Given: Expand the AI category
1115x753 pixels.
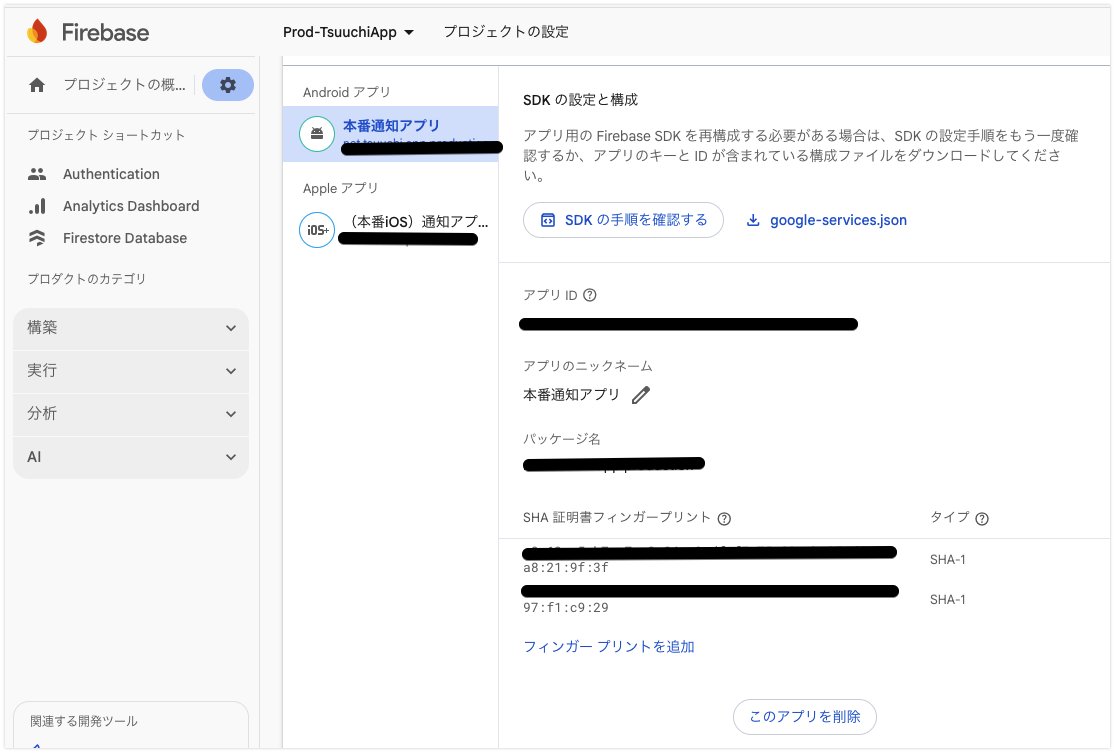Looking at the screenshot, I should pyautogui.click(x=131, y=457).
